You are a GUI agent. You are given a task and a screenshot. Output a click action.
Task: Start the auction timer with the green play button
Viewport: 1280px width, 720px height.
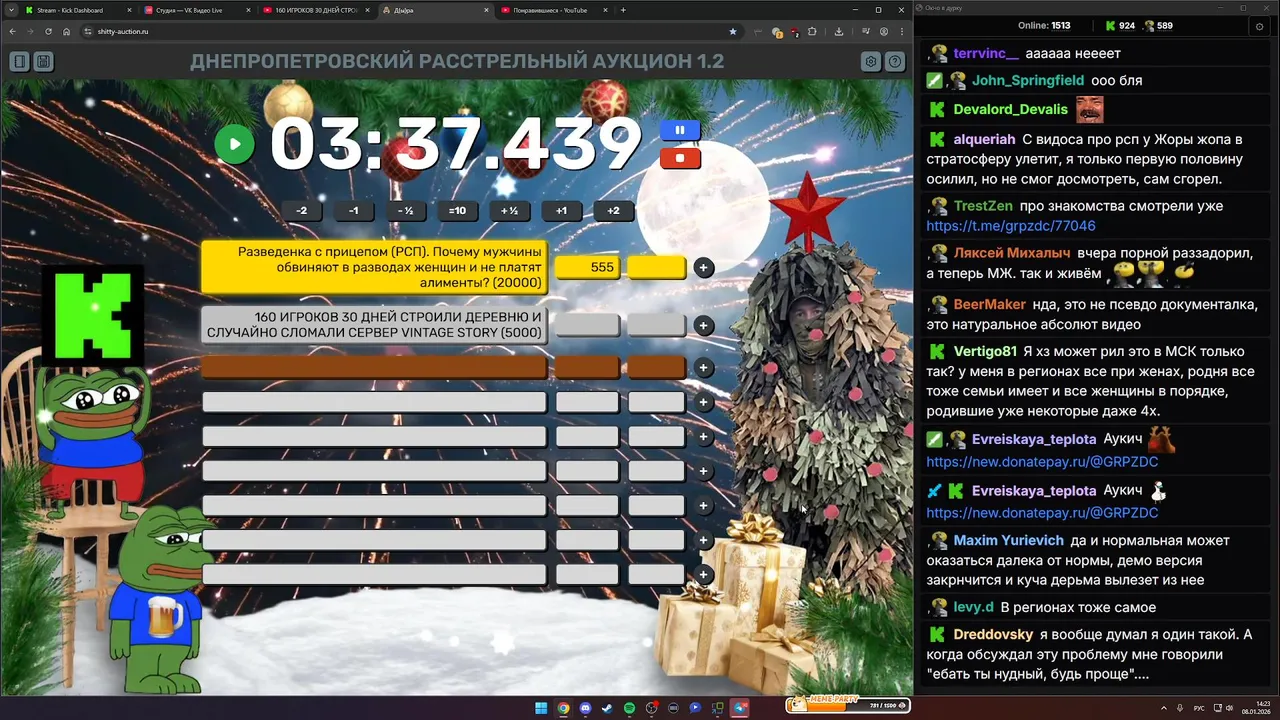tap(235, 144)
